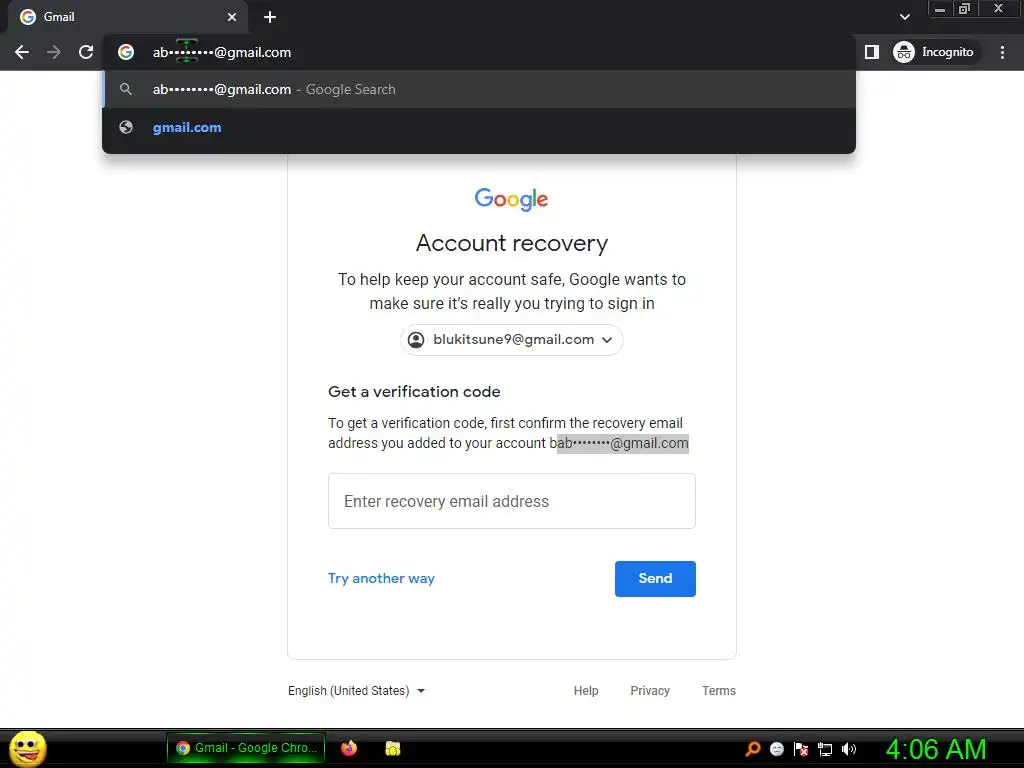Screen dimensions: 1024x768
Task: Click the Google favicon in the address bar
Action: tap(126, 52)
